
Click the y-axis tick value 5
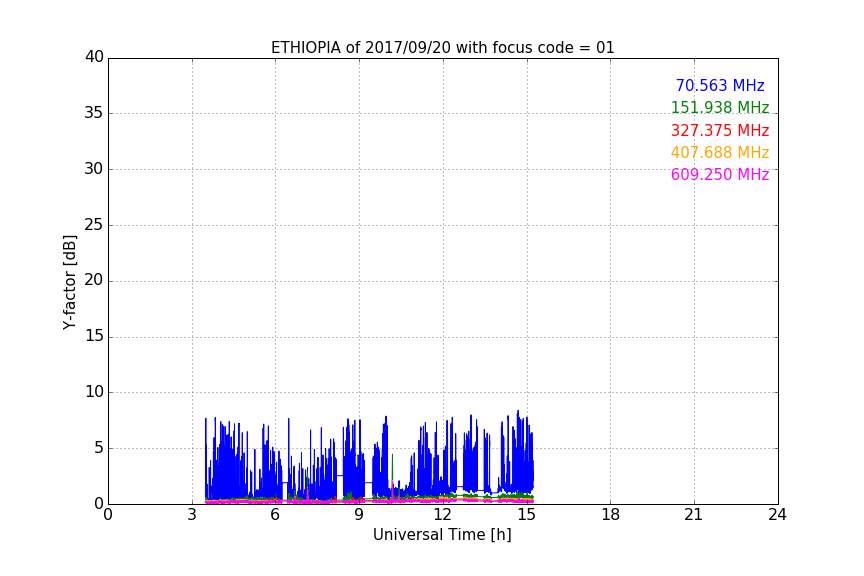point(99,448)
